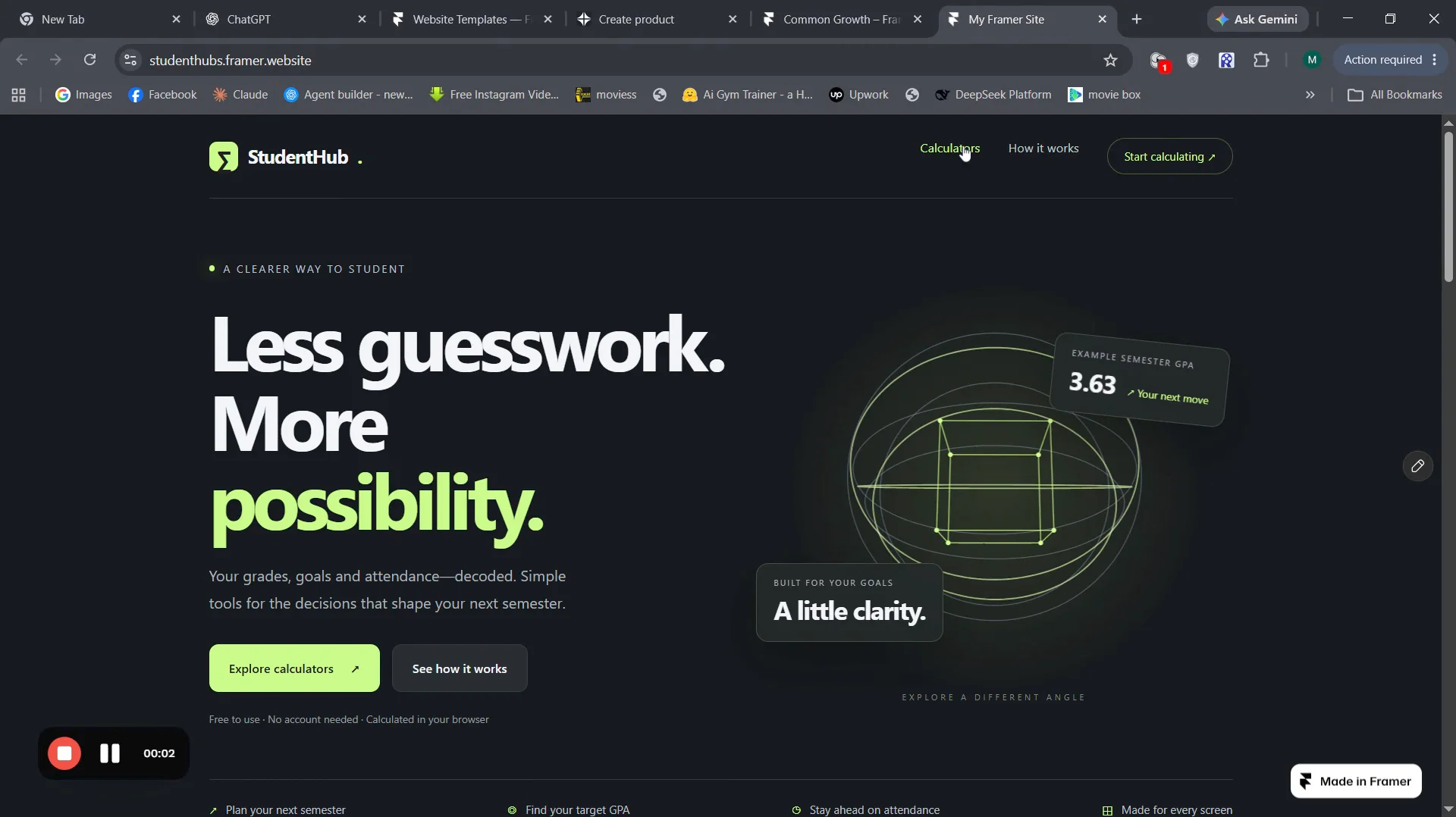Open the Upwork bookmark
This screenshot has width=1456, height=817.
(858, 95)
